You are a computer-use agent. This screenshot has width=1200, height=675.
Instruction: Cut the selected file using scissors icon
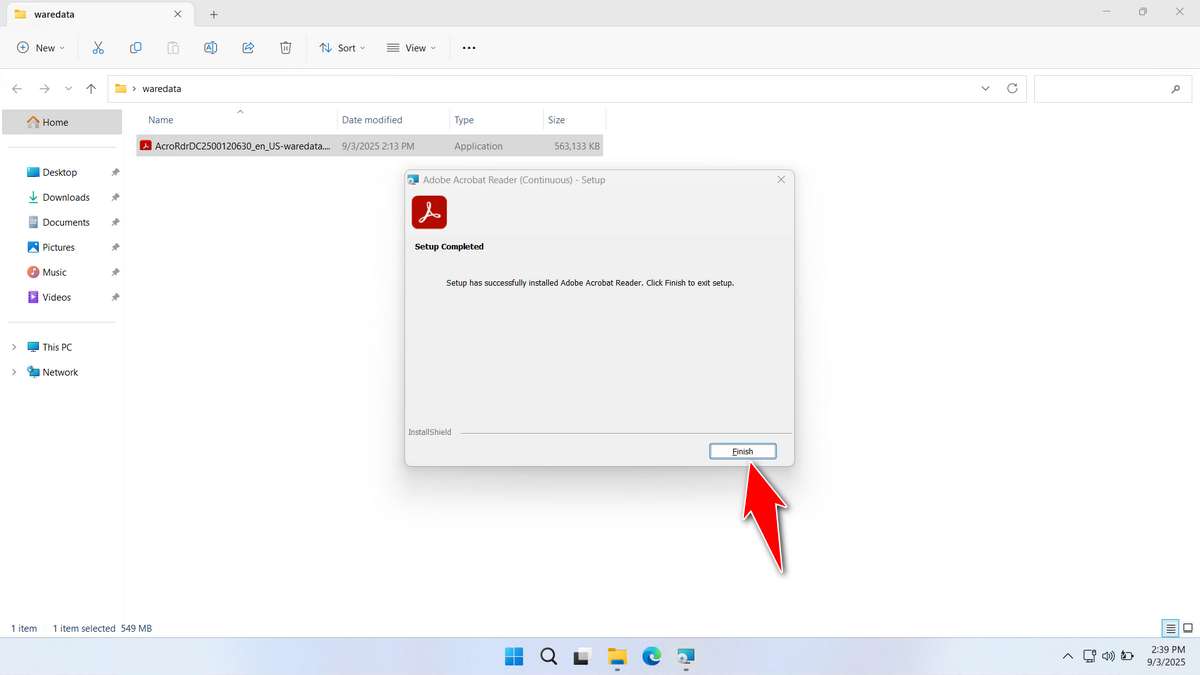(x=98, y=47)
